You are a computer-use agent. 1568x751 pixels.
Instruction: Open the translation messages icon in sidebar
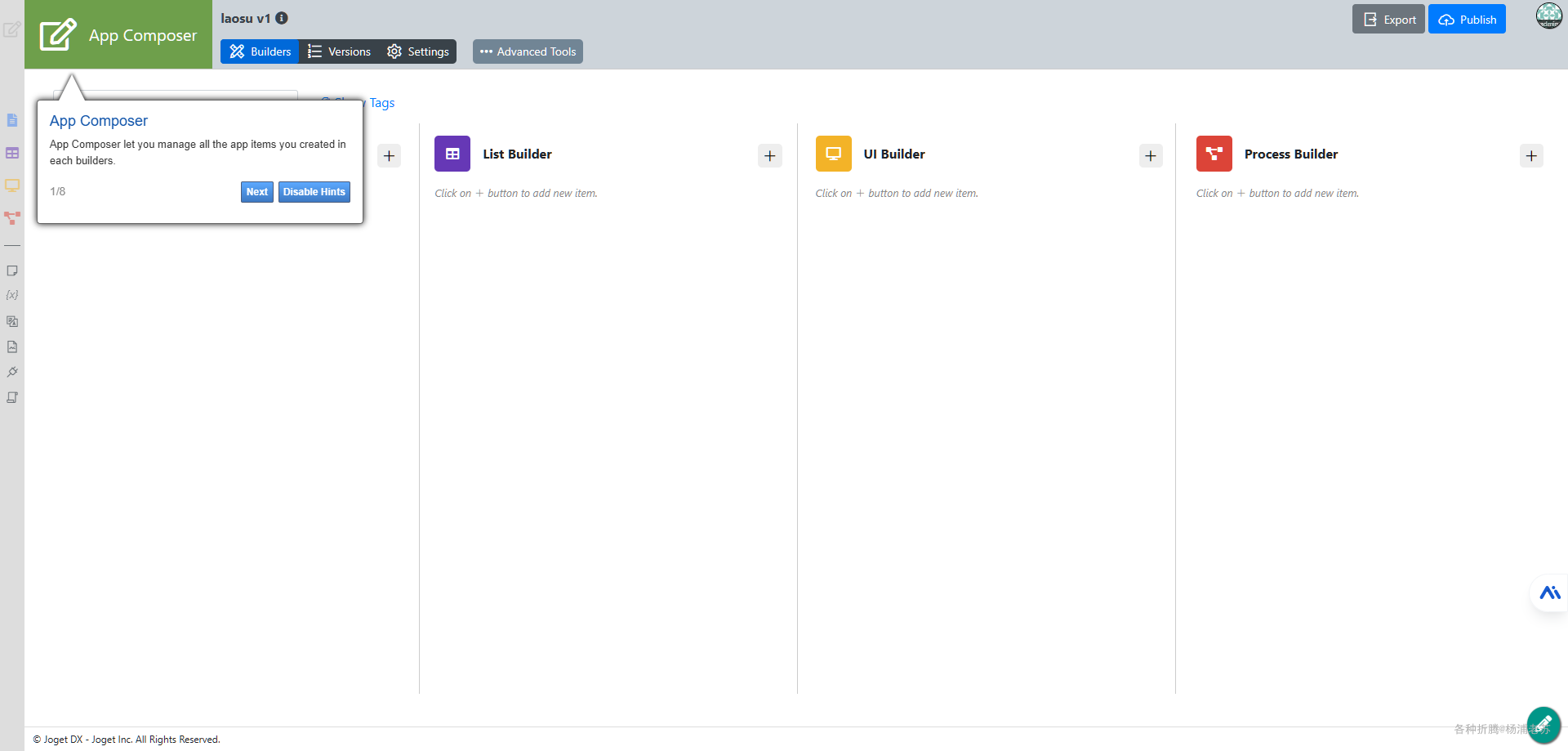pos(12,321)
